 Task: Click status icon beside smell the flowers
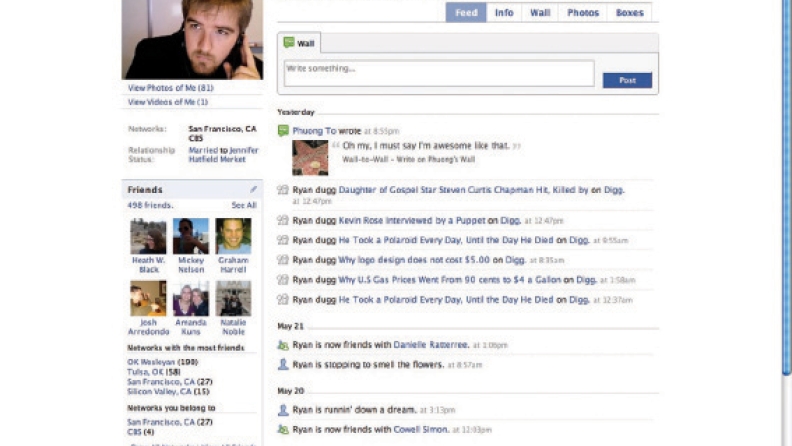click(x=283, y=364)
